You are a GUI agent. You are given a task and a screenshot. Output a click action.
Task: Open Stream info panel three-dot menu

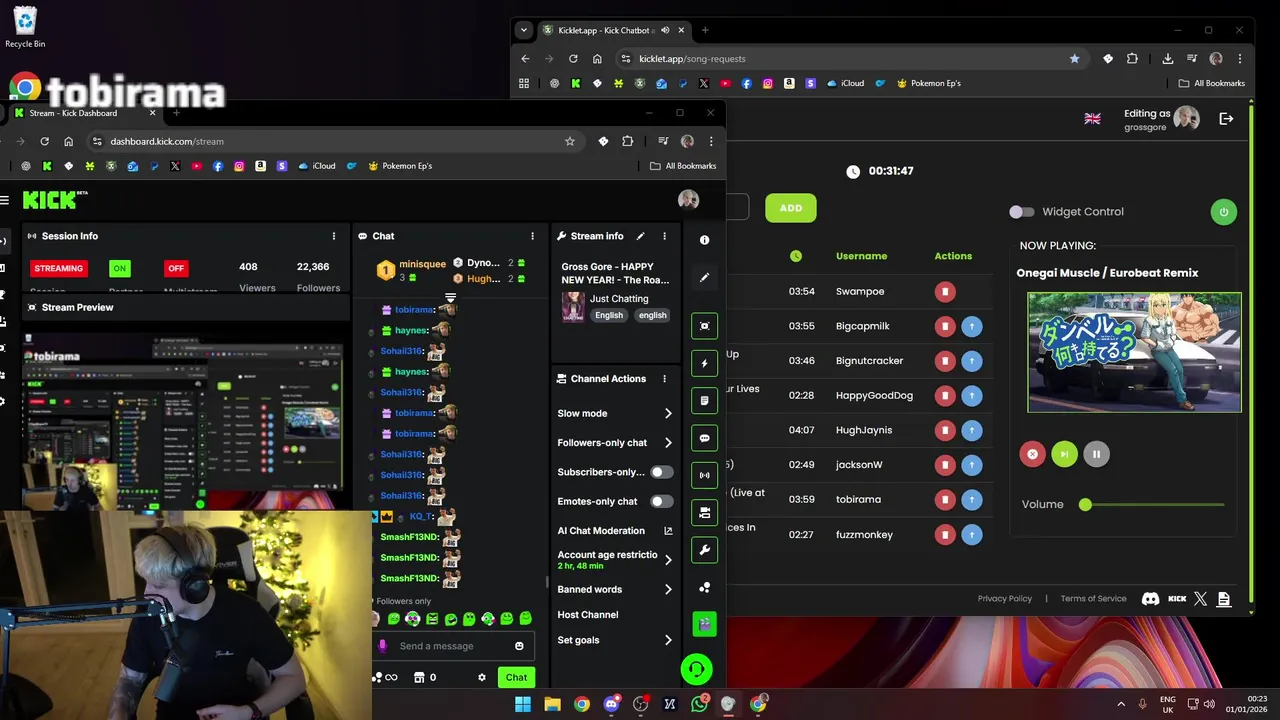point(664,236)
